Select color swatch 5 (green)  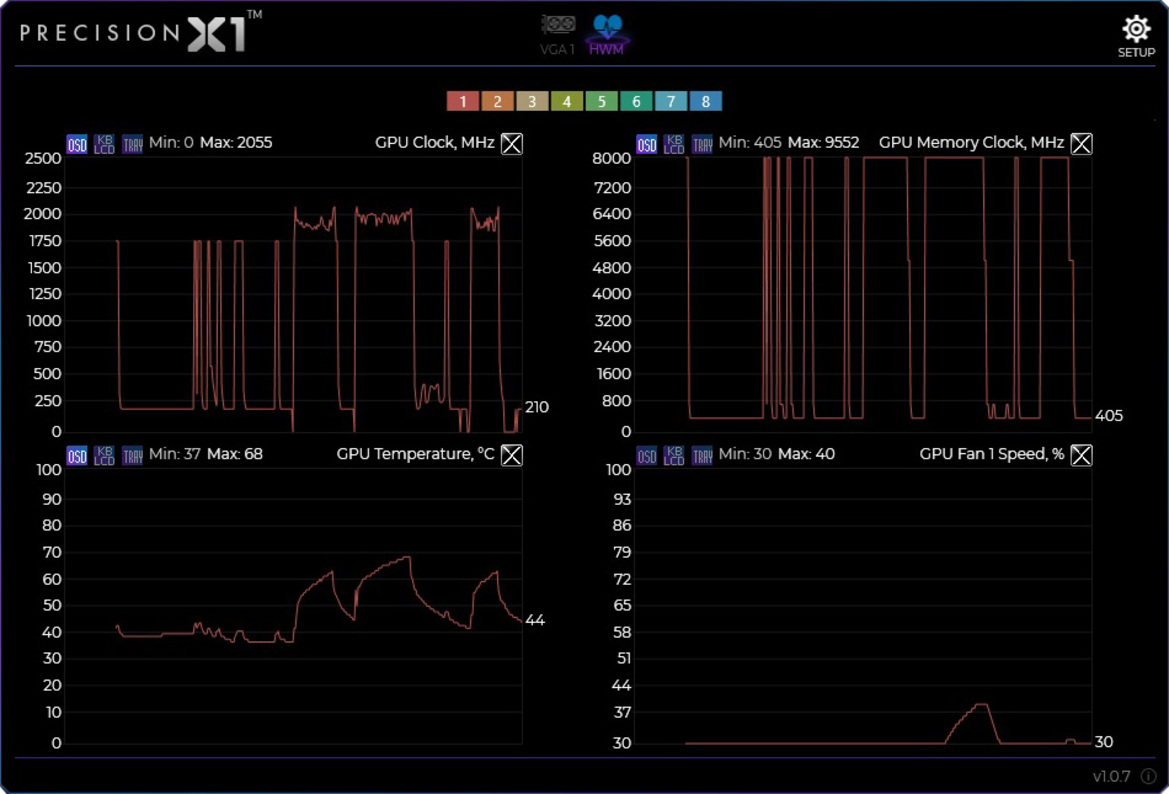coord(602,101)
